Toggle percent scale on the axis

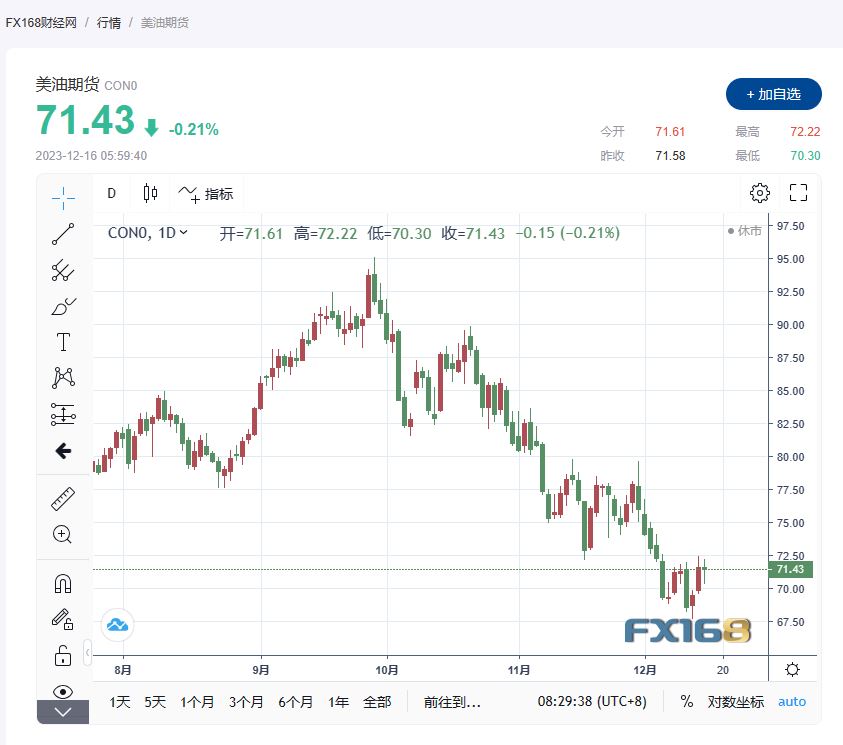[687, 702]
